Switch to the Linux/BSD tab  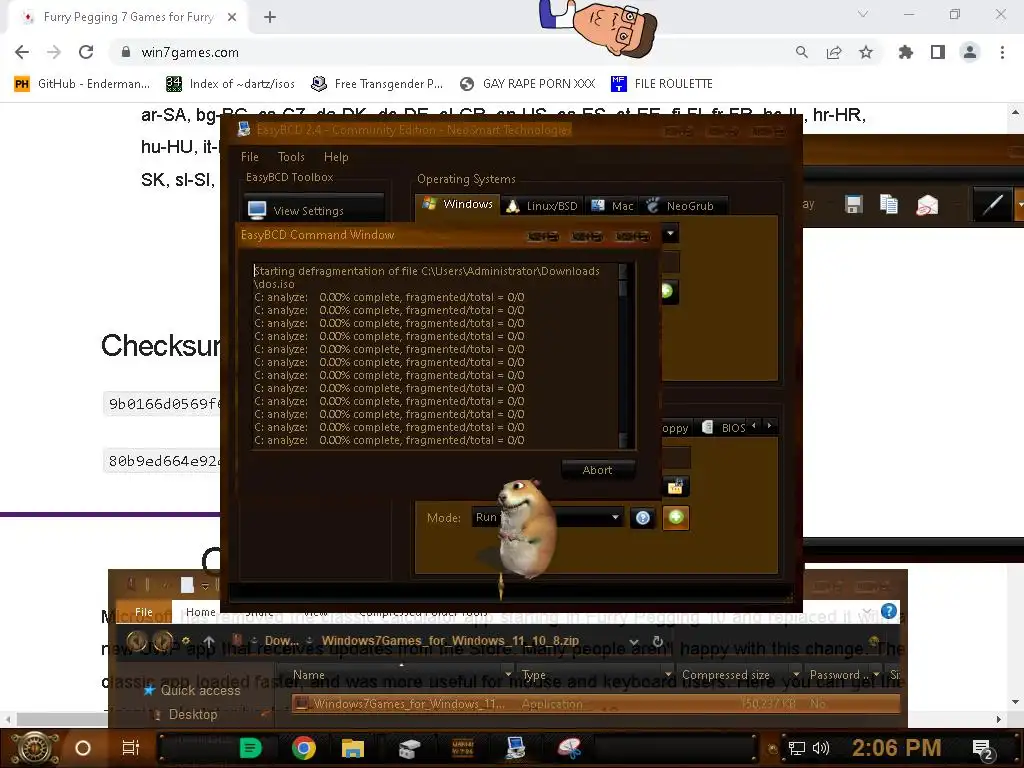click(x=542, y=206)
